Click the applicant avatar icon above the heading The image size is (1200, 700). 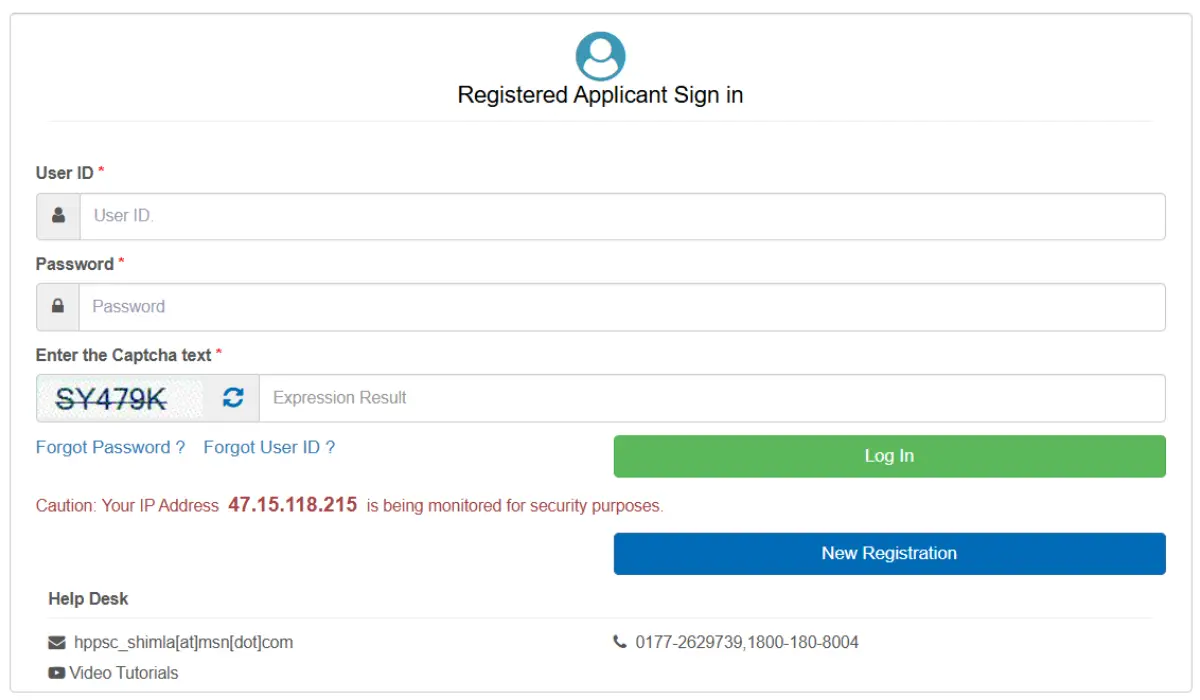pyautogui.click(x=599, y=55)
